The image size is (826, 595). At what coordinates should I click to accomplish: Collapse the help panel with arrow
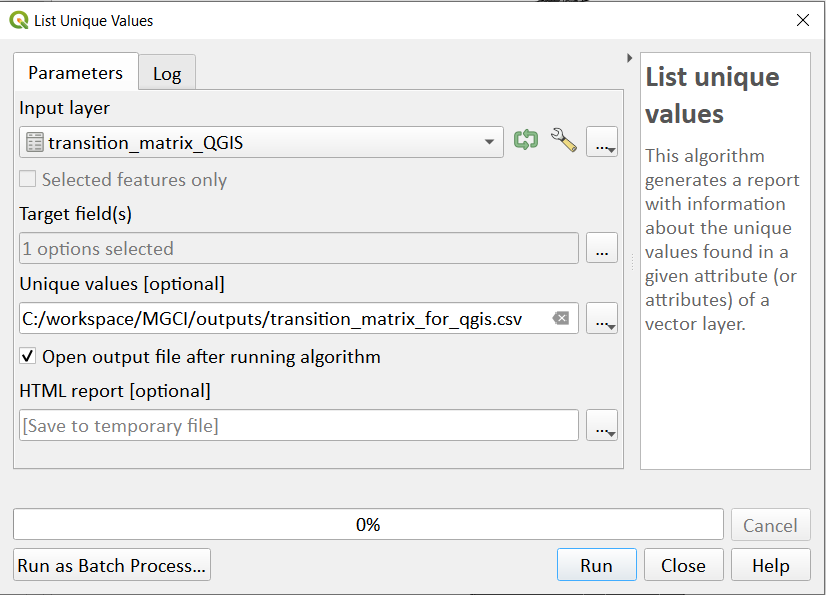coord(630,58)
